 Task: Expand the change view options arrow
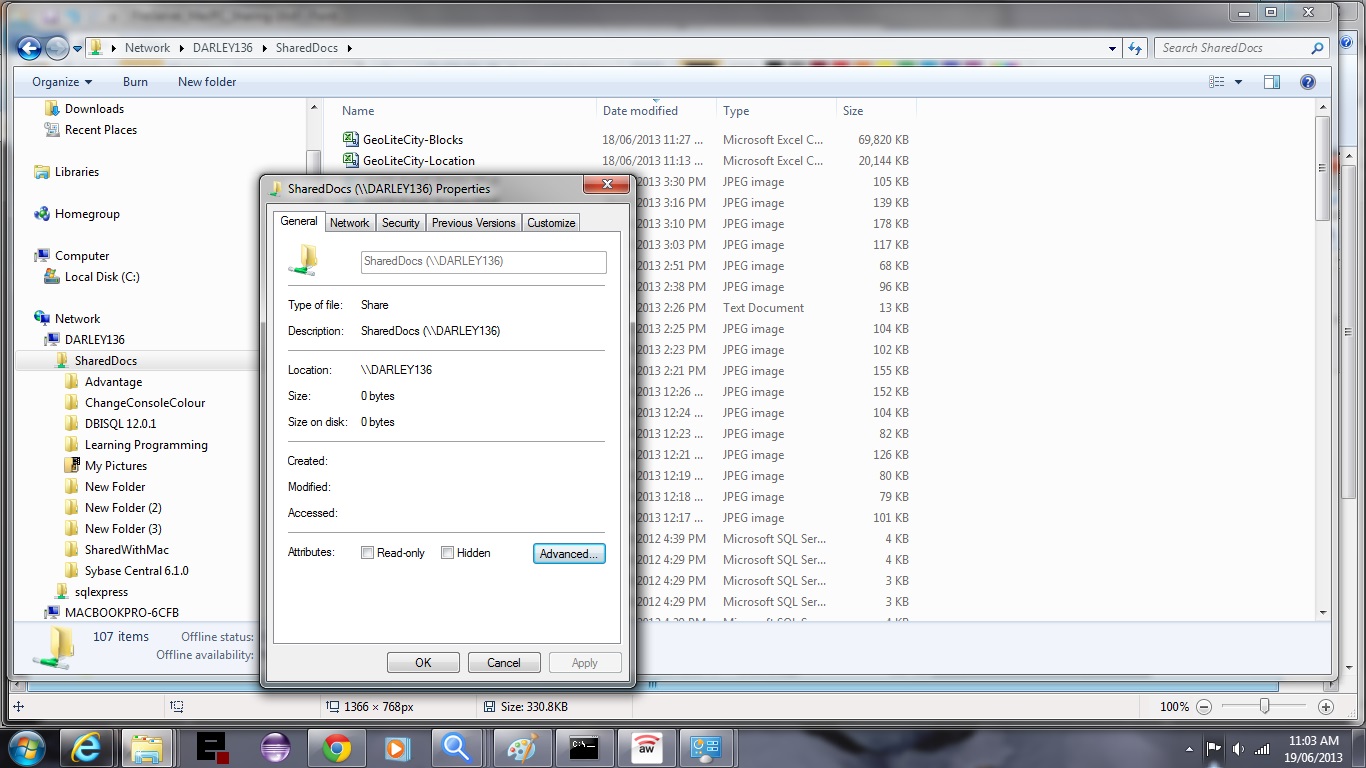click(x=1239, y=82)
